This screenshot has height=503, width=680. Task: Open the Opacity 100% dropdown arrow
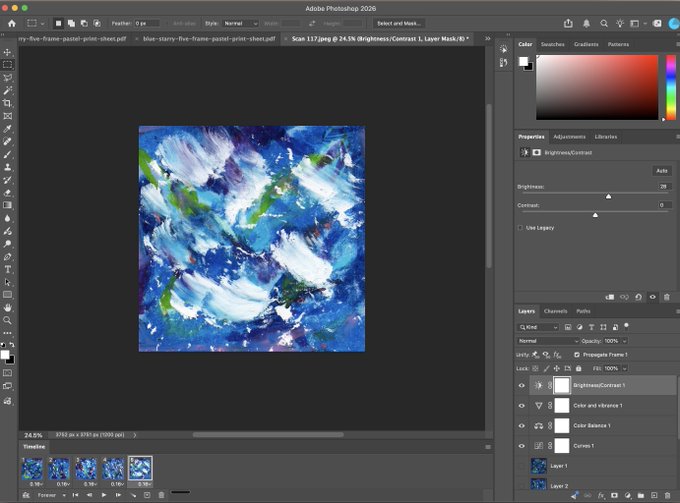(624, 341)
